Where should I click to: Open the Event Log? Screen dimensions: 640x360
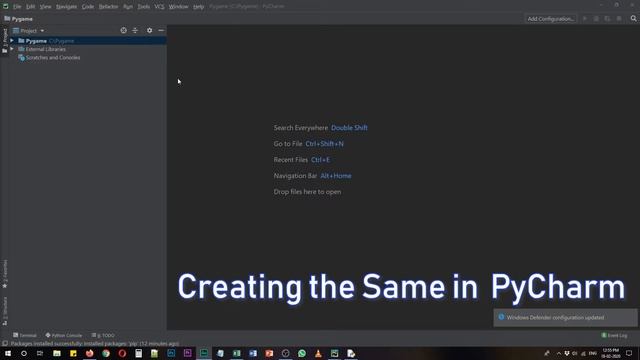click(614, 335)
